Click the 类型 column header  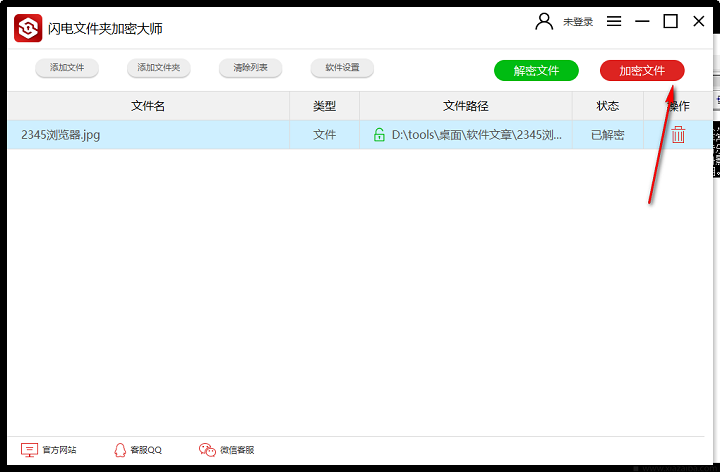[x=324, y=106]
